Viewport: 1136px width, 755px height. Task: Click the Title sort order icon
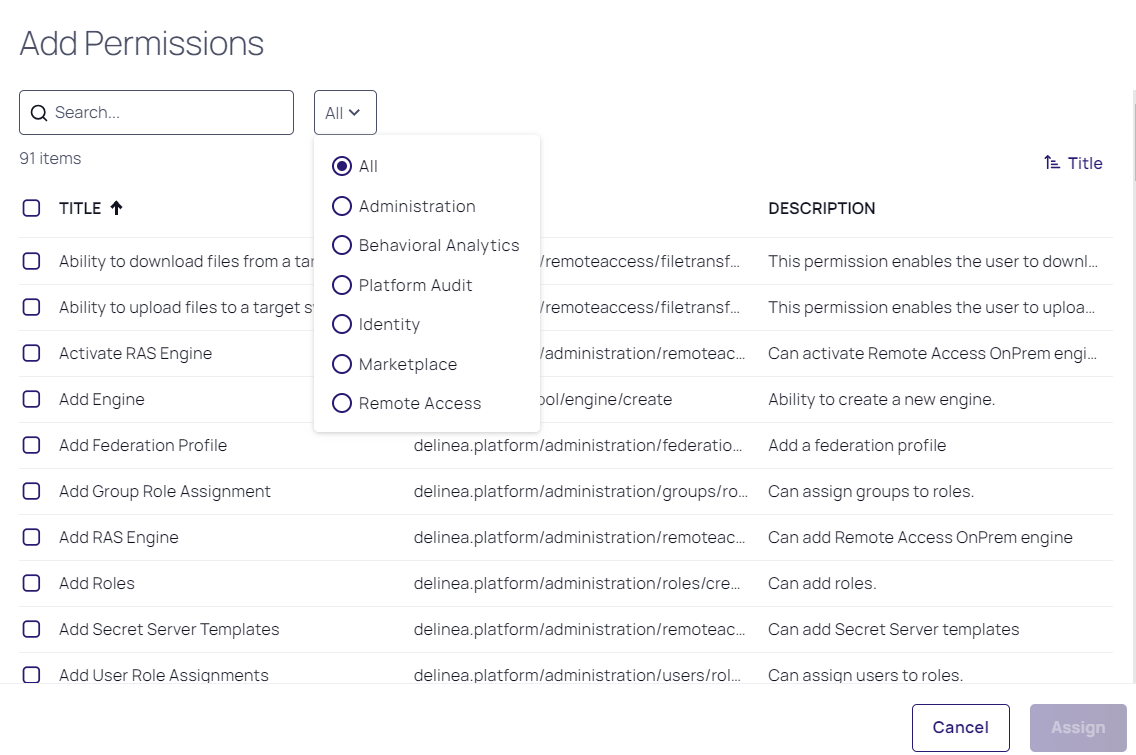coord(1052,163)
